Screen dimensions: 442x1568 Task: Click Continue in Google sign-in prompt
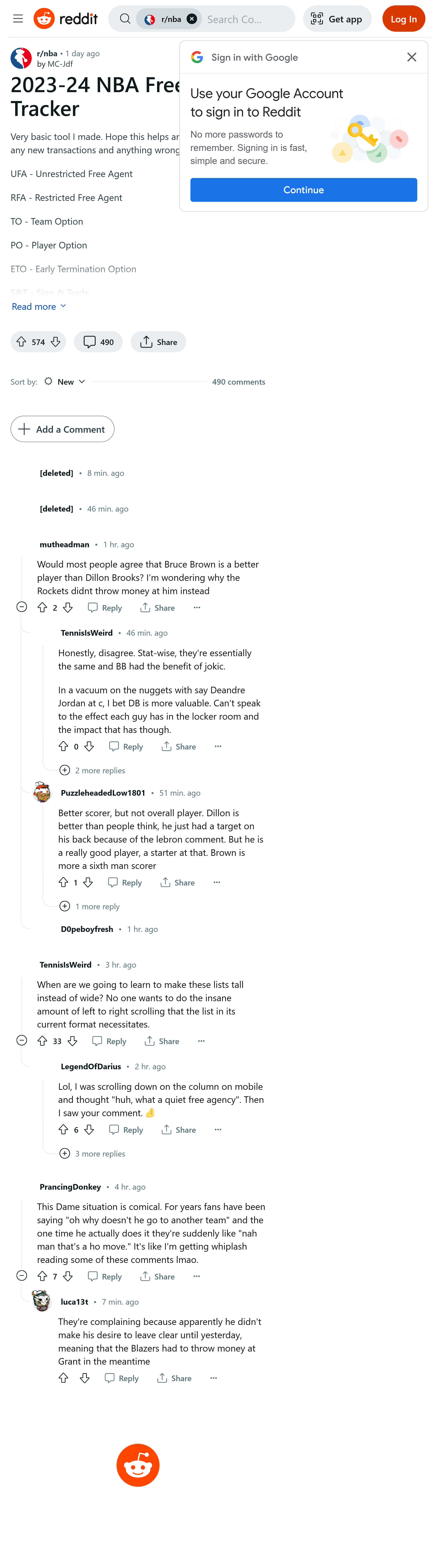coord(303,190)
